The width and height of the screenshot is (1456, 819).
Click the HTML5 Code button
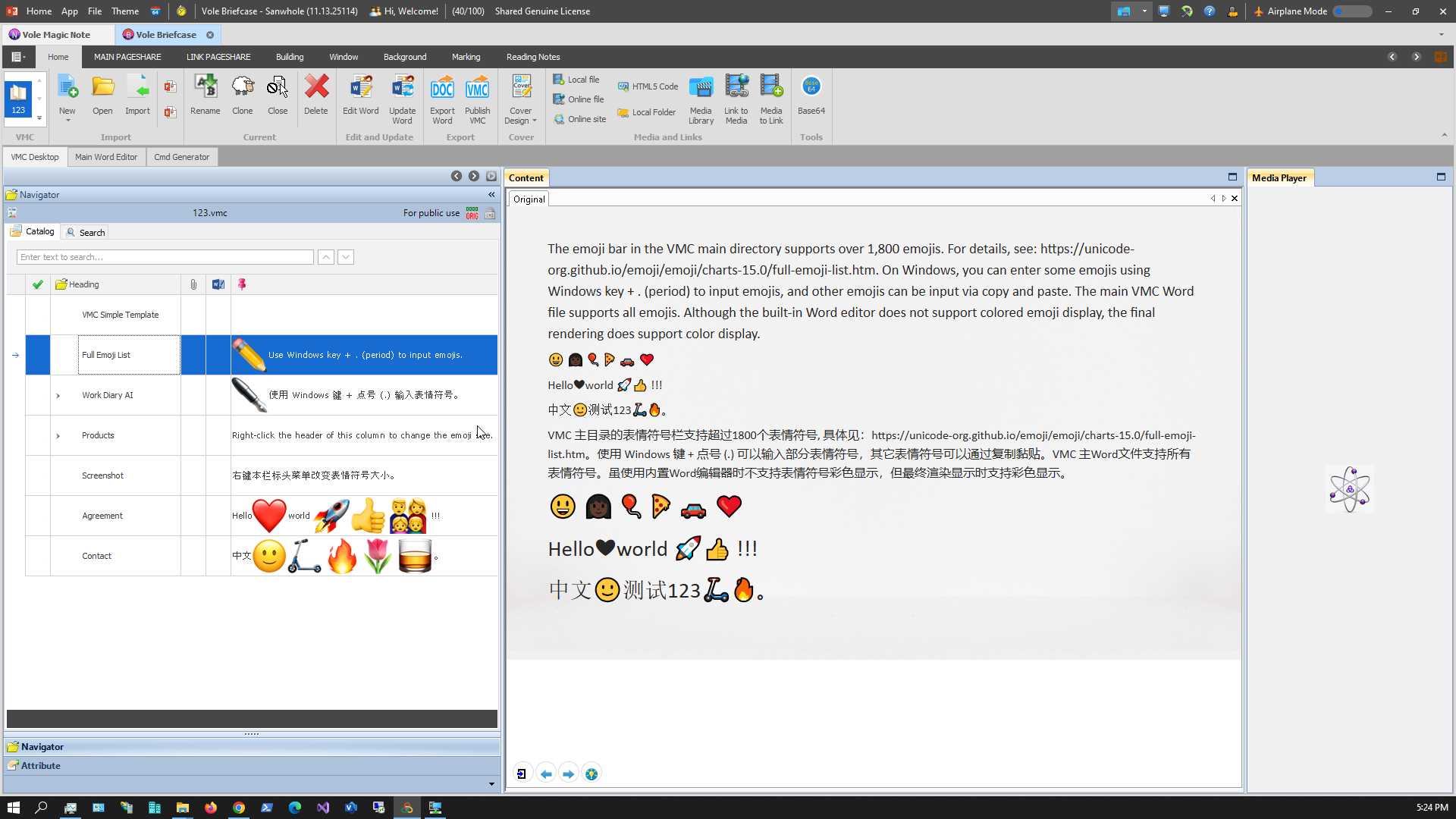(648, 86)
